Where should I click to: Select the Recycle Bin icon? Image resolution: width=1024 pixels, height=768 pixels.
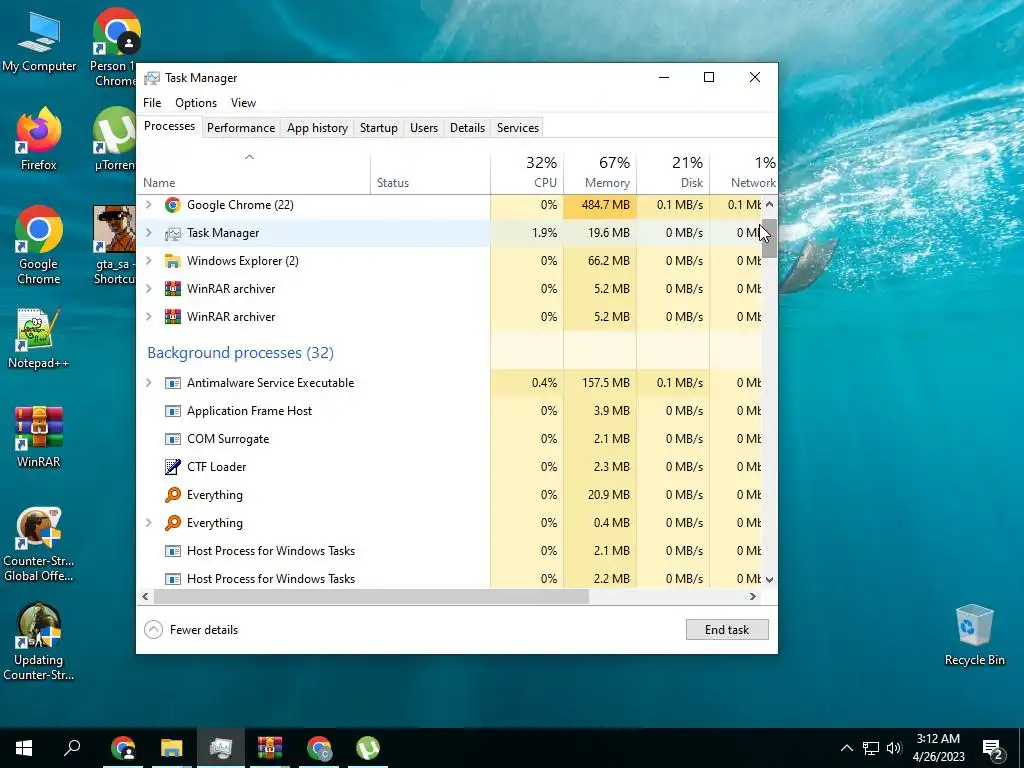coord(974,635)
